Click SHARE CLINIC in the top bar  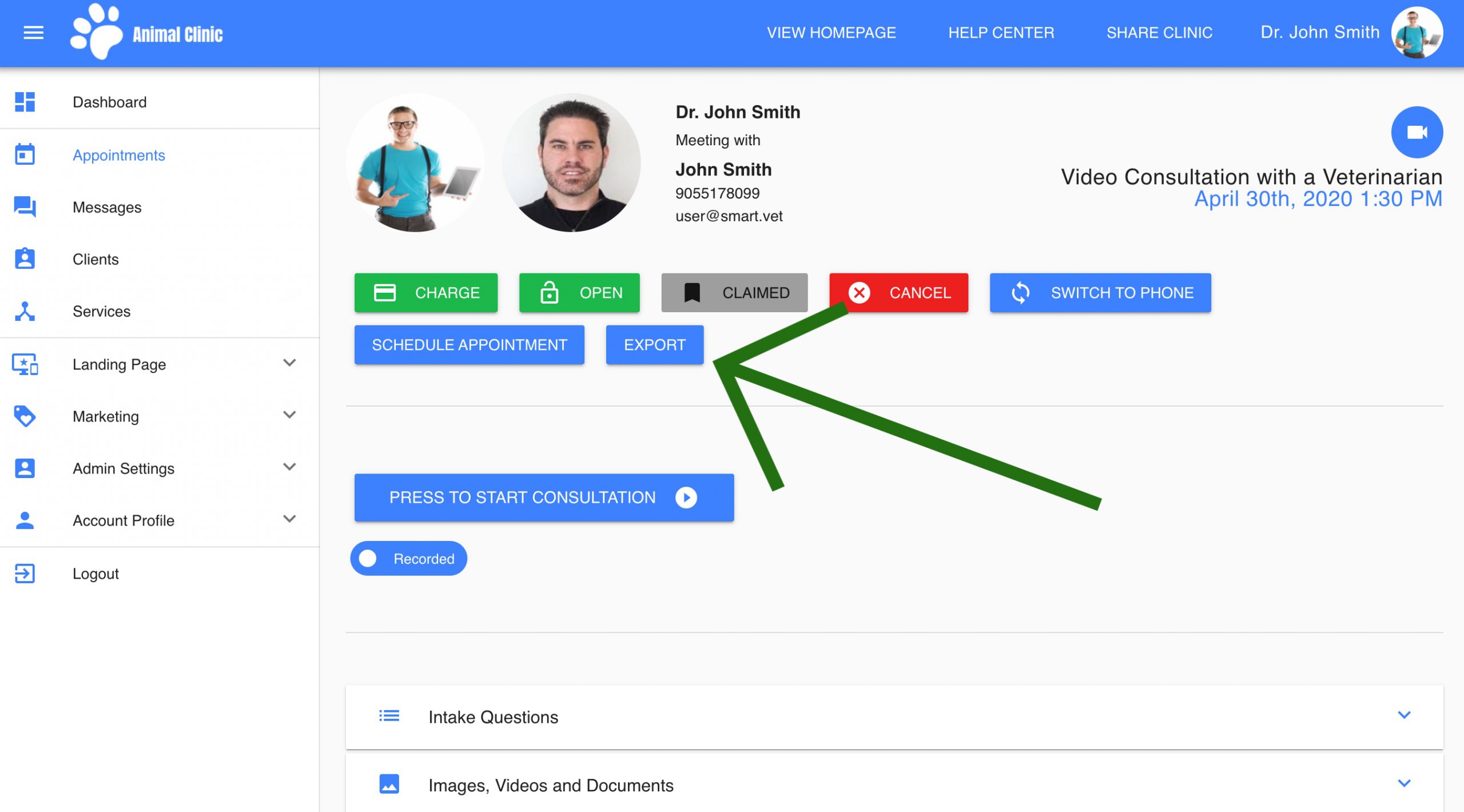pyautogui.click(x=1159, y=33)
